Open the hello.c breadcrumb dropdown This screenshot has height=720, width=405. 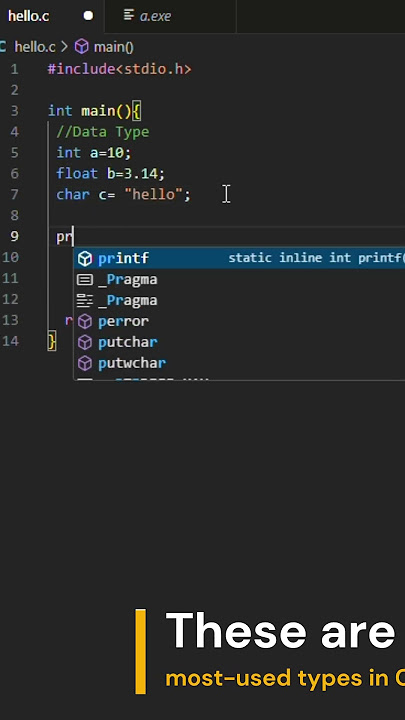tap(35, 47)
